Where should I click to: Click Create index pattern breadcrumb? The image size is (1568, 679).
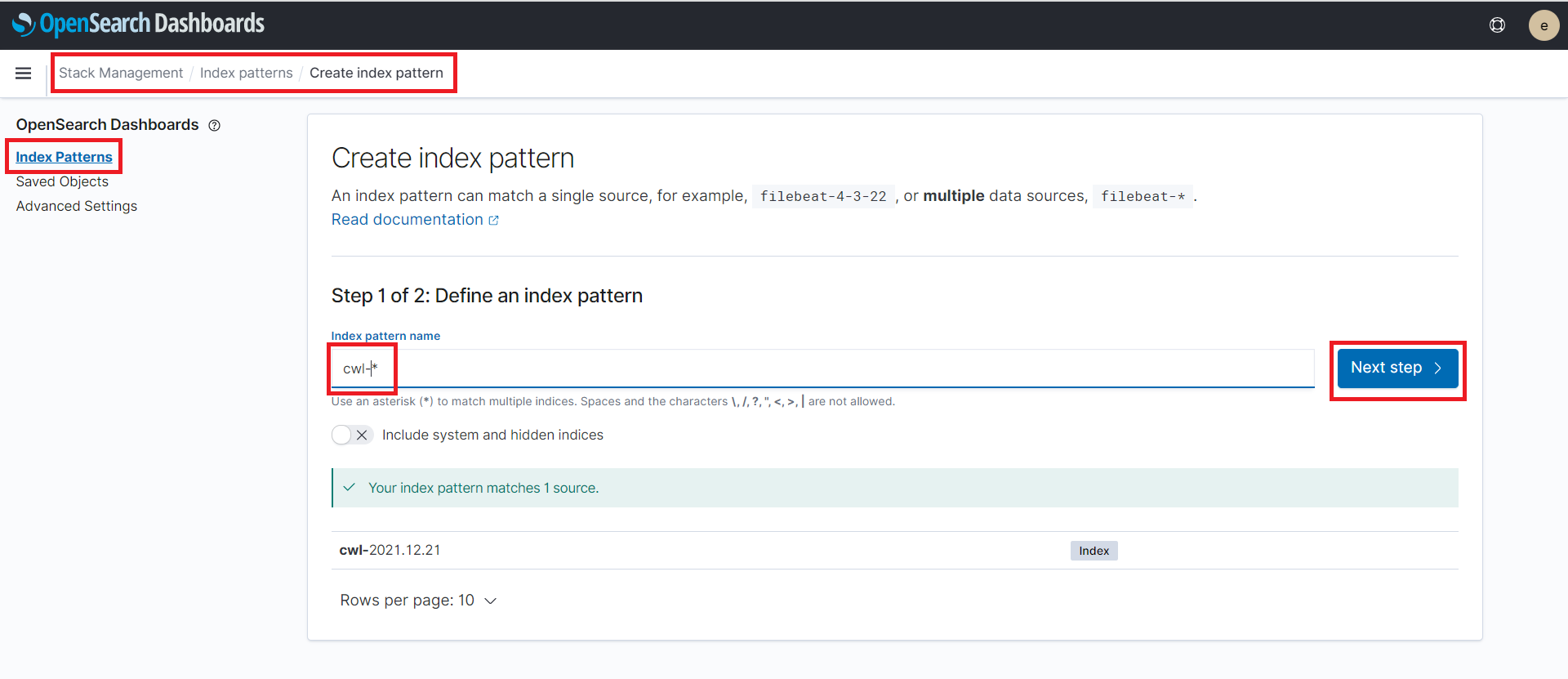point(376,73)
